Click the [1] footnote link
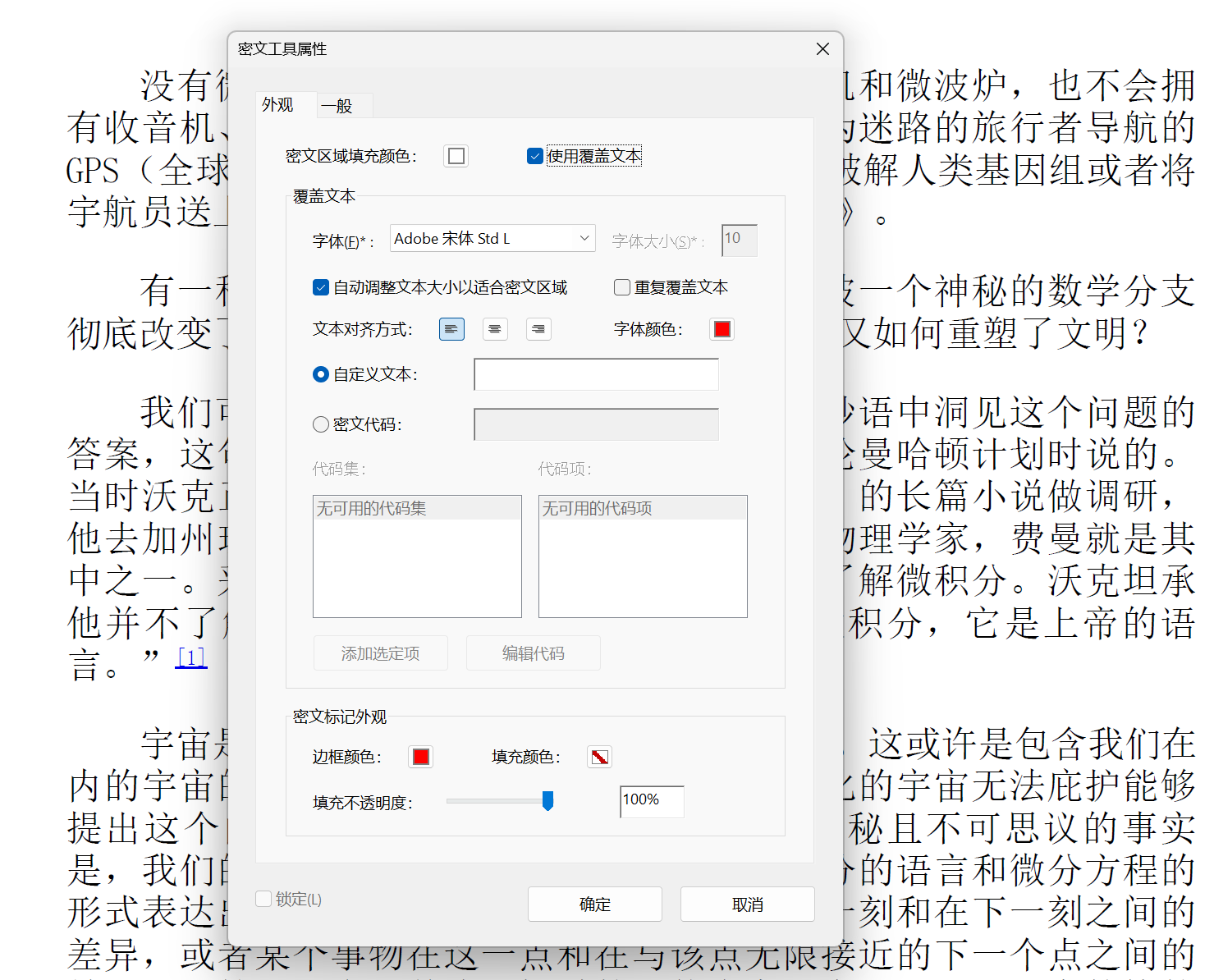1214x980 pixels. 190,657
